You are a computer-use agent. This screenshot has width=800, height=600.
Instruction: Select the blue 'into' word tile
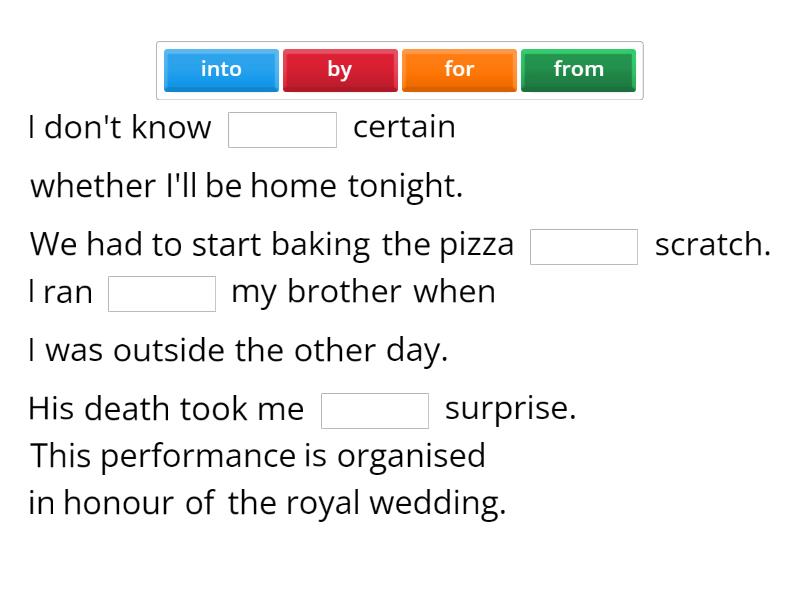click(x=220, y=70)
